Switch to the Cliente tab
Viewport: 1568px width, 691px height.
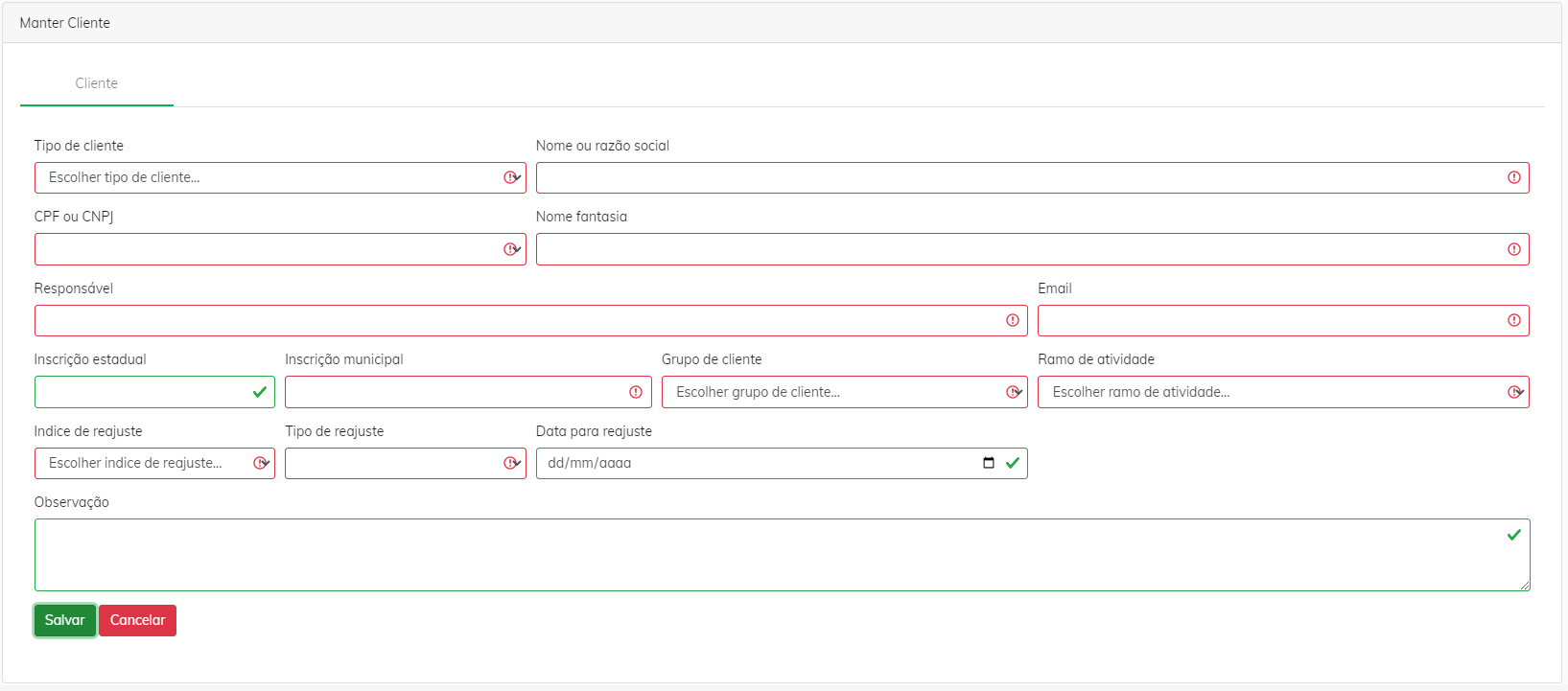point(97,83)
